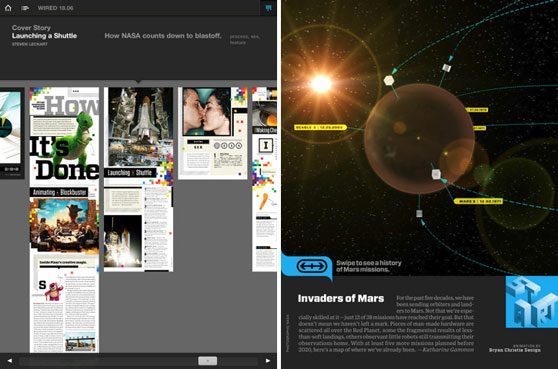Select the Beagle 2 yellow mission label
The image size is (558, 369).
point(320,127)
